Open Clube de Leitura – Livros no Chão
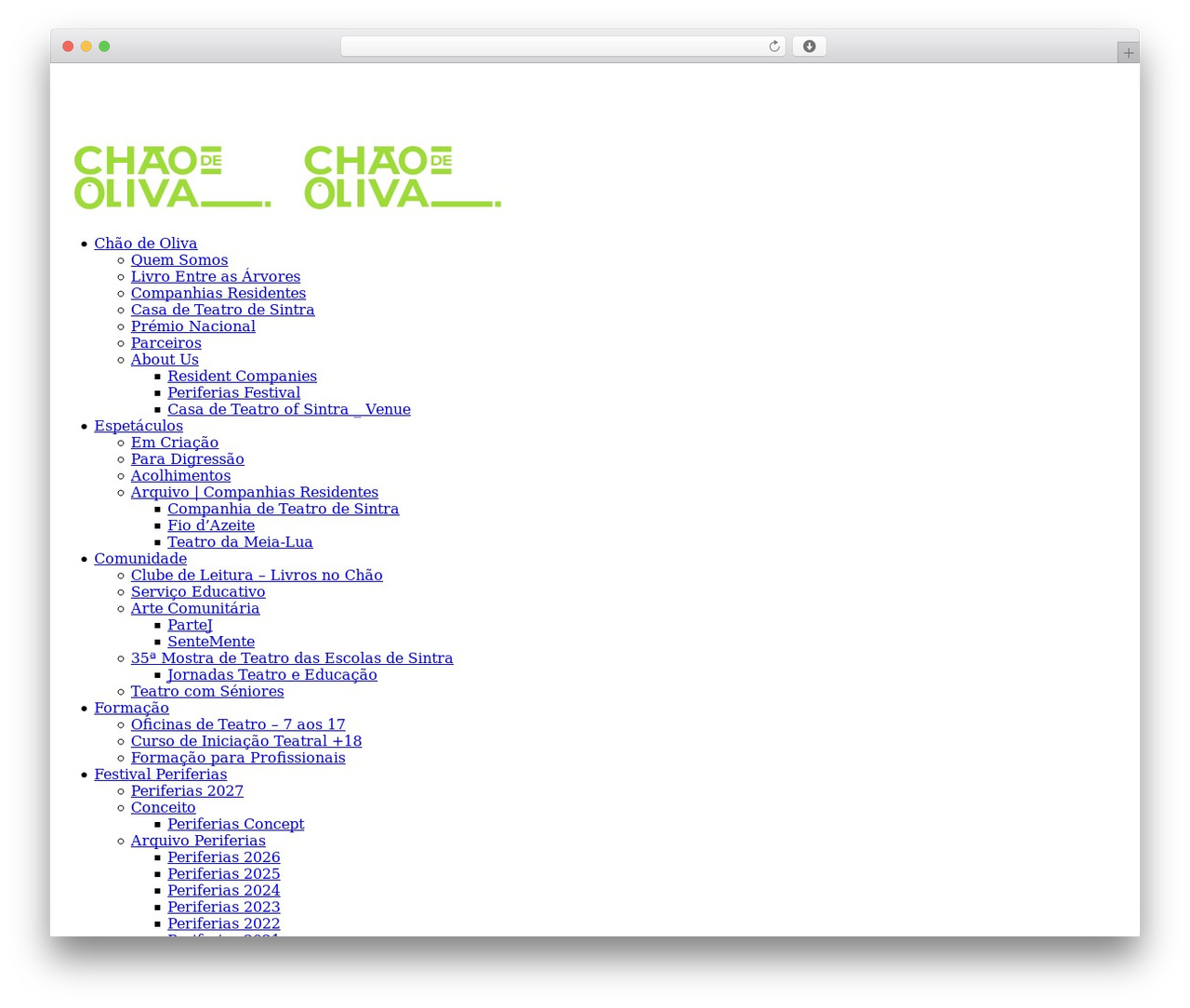The image size is (1190, 1008). [257, 576]
